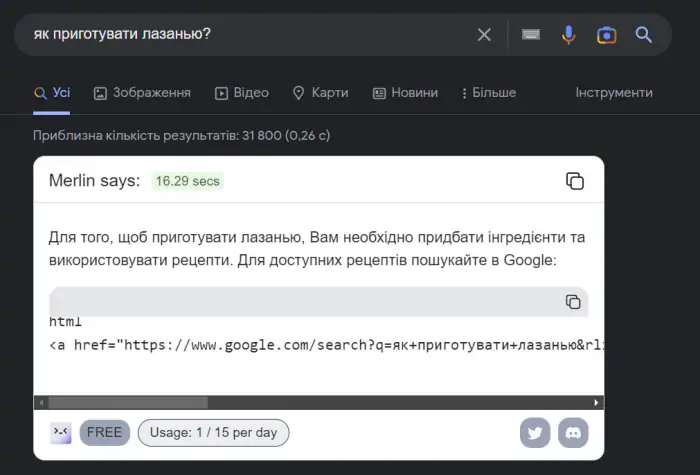The width and height of the screenshot is (700, 475).
Task: Copy Merlin's full response
Action: click(574, 181)
